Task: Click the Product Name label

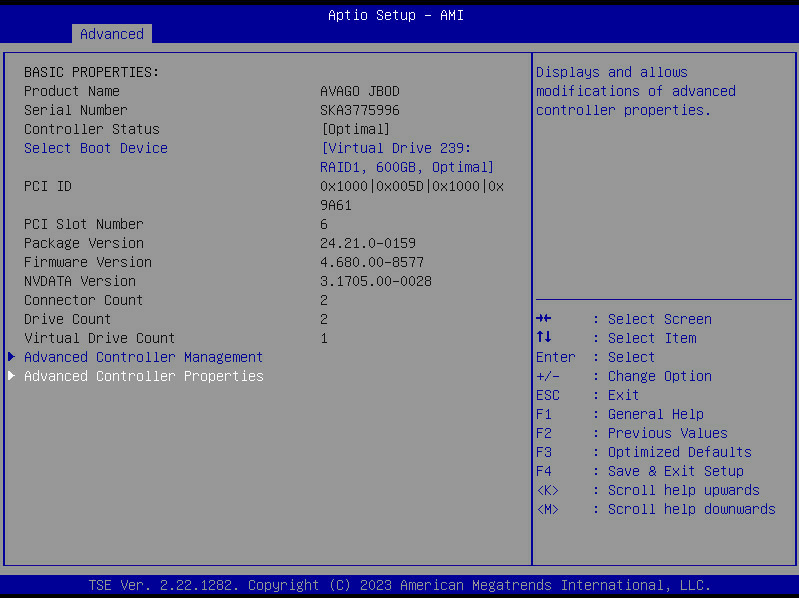Action: click(72, 91)
